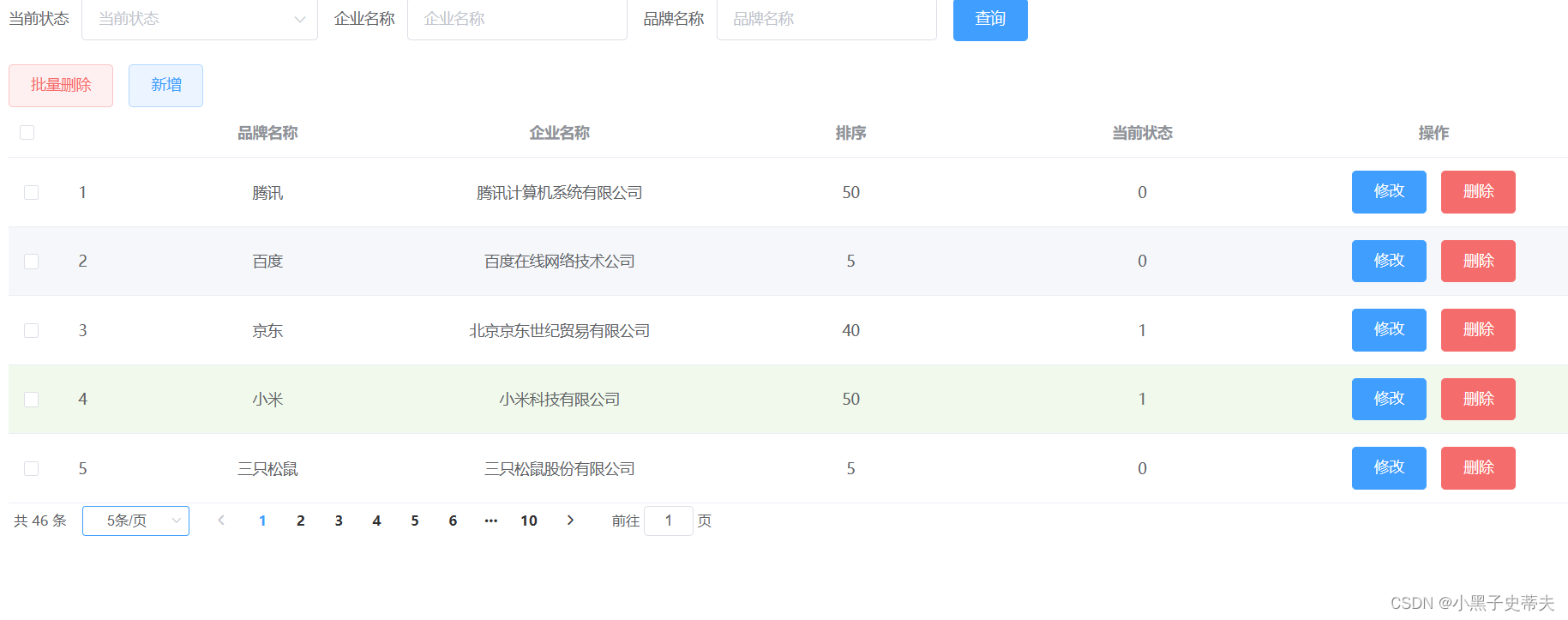Open the 5条/页 page size dropdown
This screenshot has height=620, width=1568.
point(135,521)
